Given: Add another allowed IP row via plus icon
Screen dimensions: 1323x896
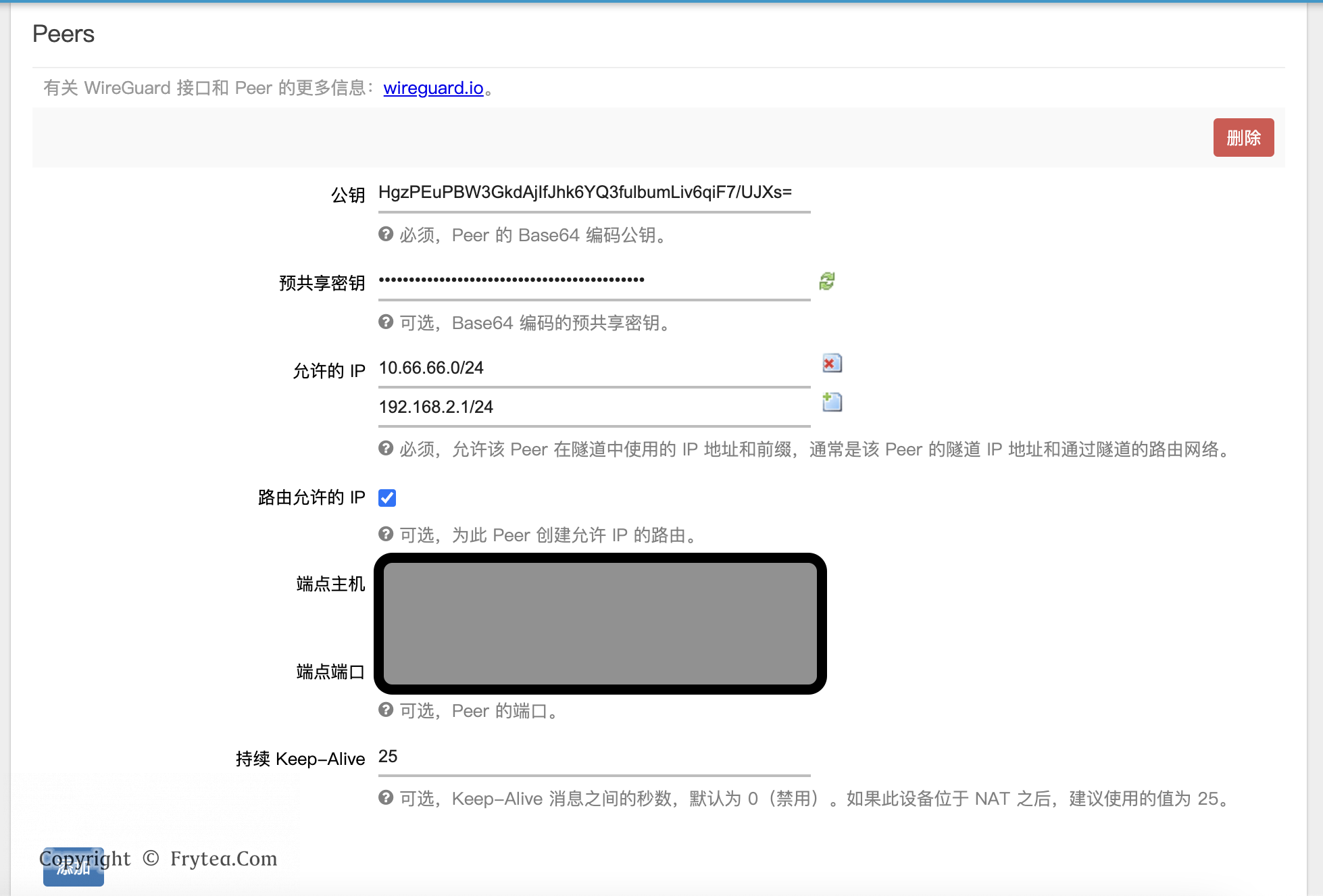Looking at the screenshot, I should click(x=832, y=403).
